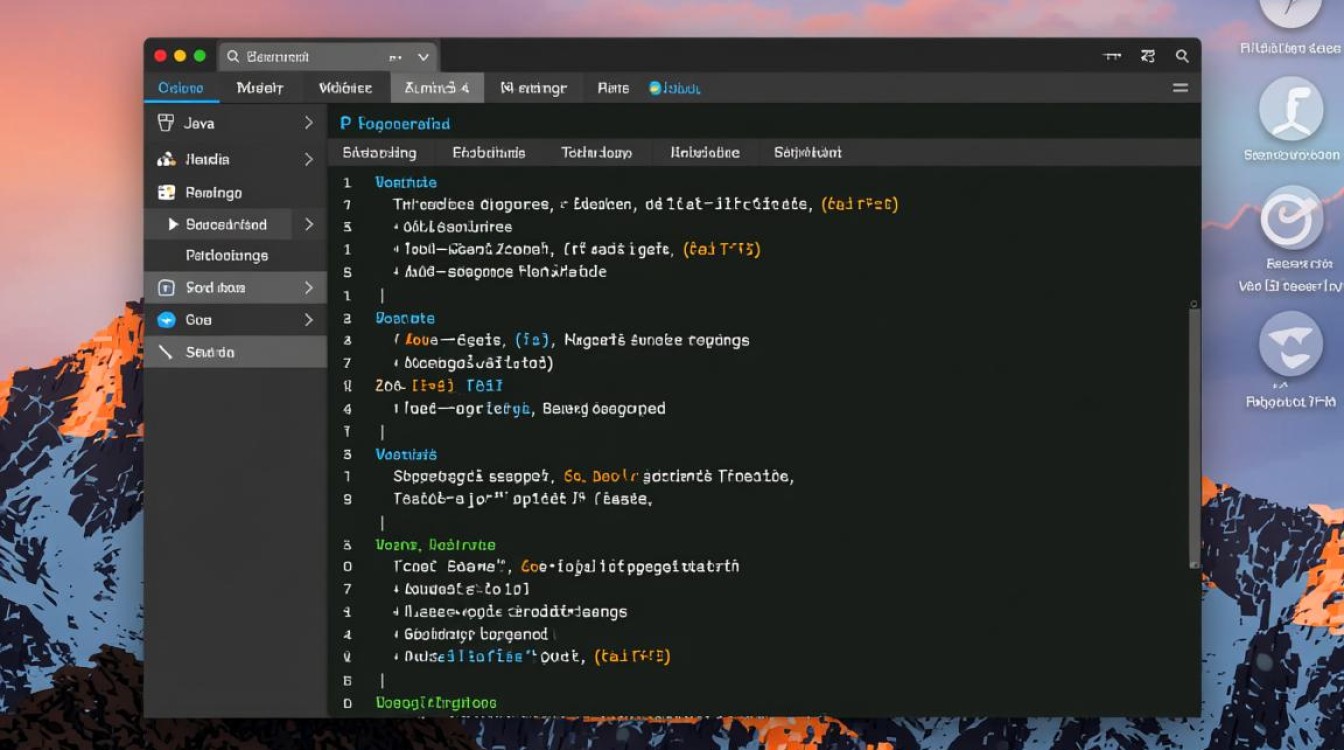The height and width of the screenshot is (750, 1344).
Task: Open the hamburger menu right of the tab bar
Action: [1180, 88]
